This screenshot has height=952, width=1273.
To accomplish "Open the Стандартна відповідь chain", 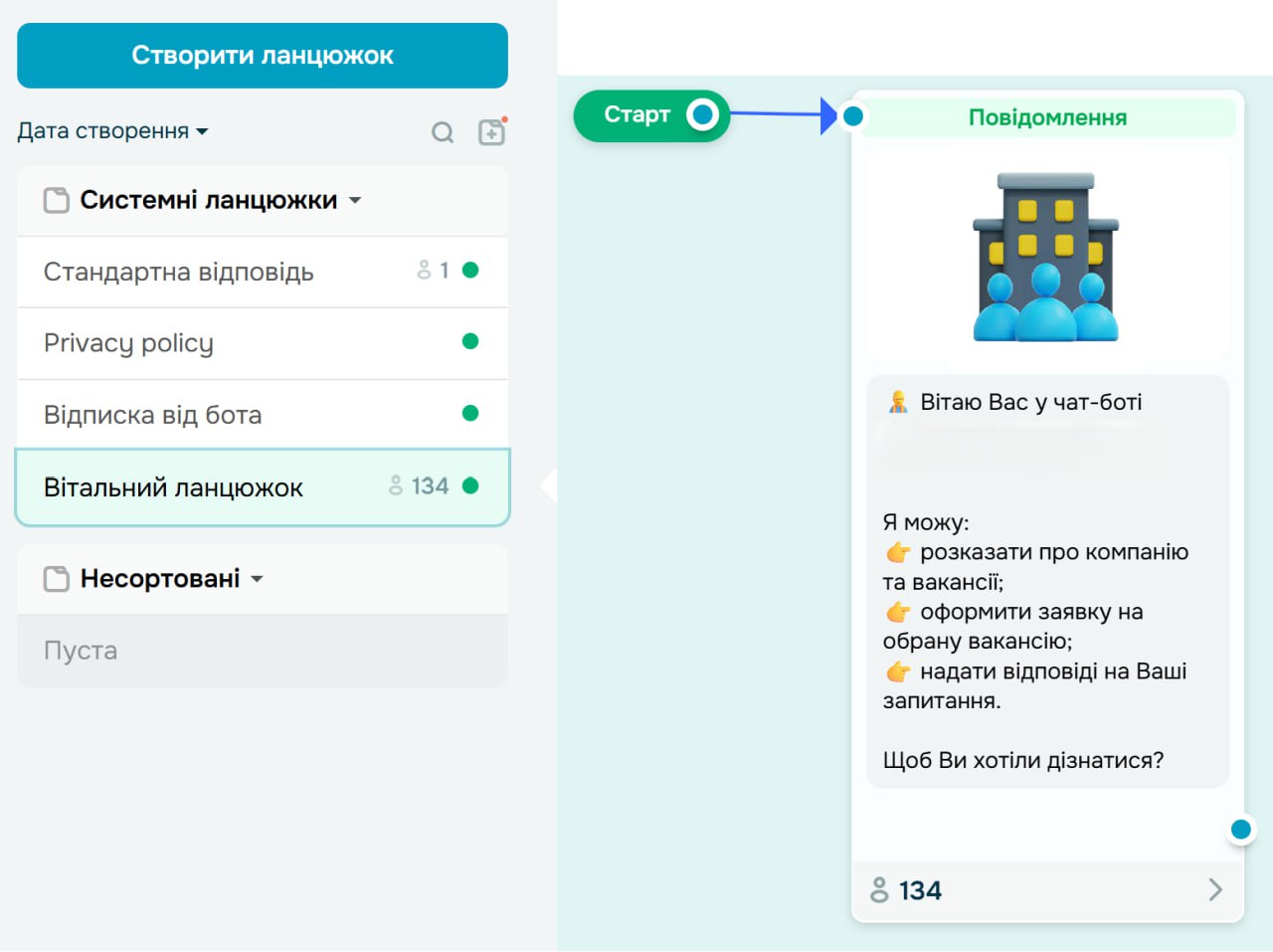I will pos(179,271).
